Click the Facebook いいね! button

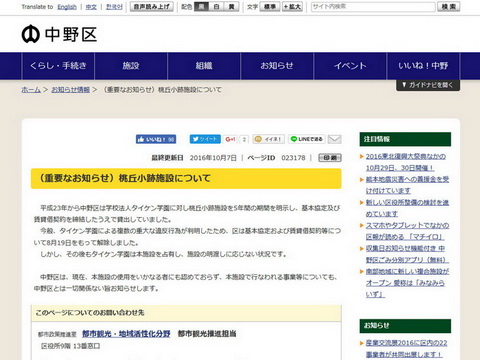[156, 139]
